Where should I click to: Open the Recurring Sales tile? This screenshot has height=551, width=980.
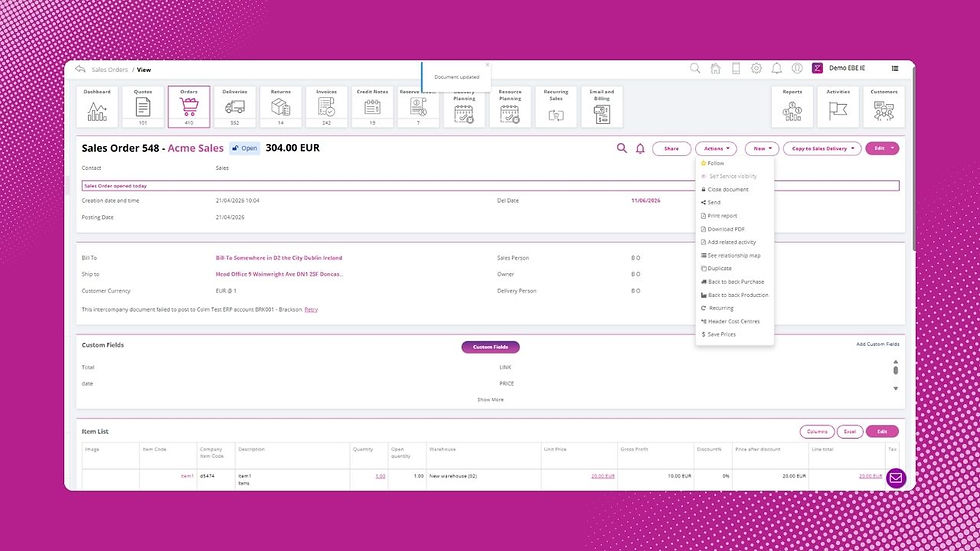click(x=556, y=107)
